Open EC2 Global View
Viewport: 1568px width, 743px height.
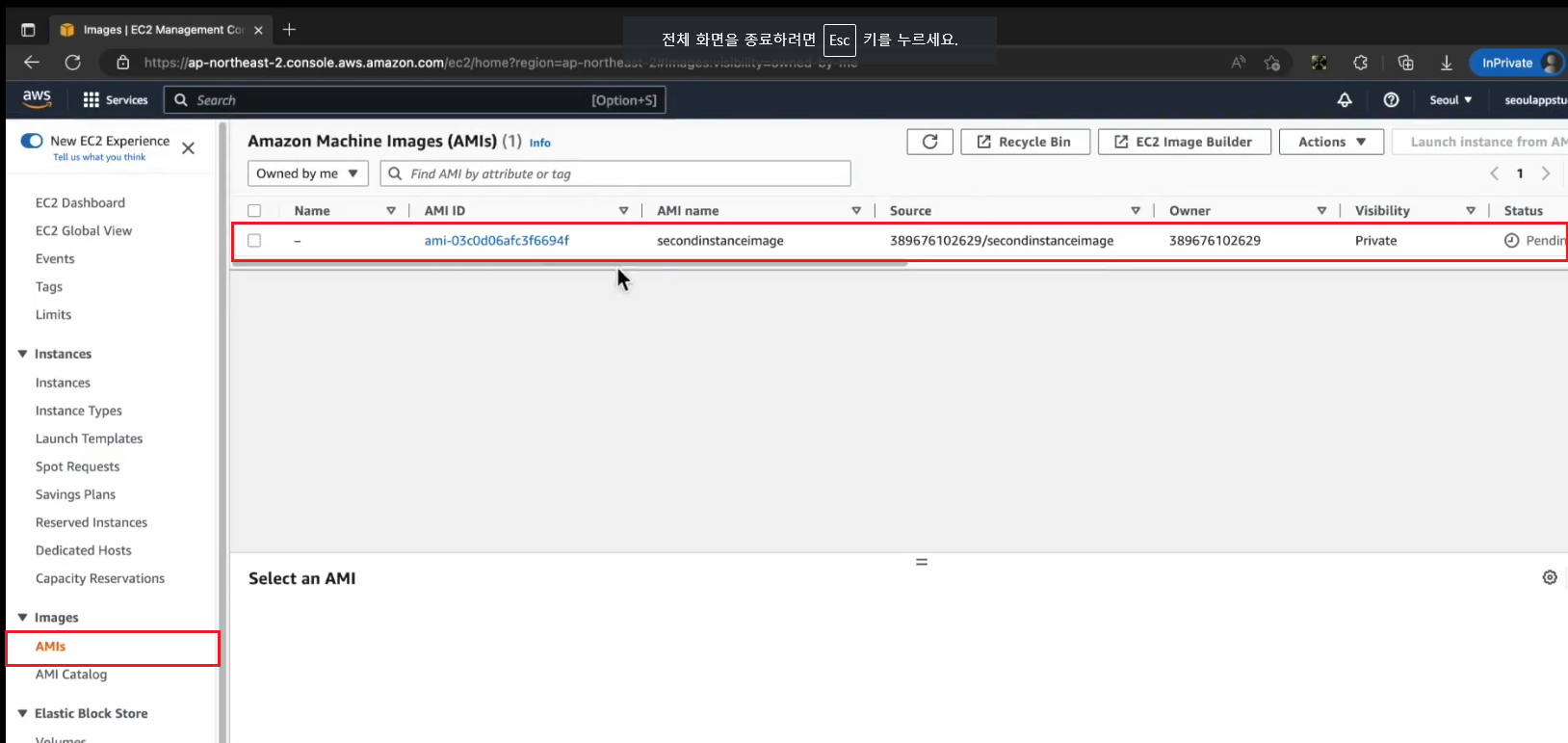(84, 231)
